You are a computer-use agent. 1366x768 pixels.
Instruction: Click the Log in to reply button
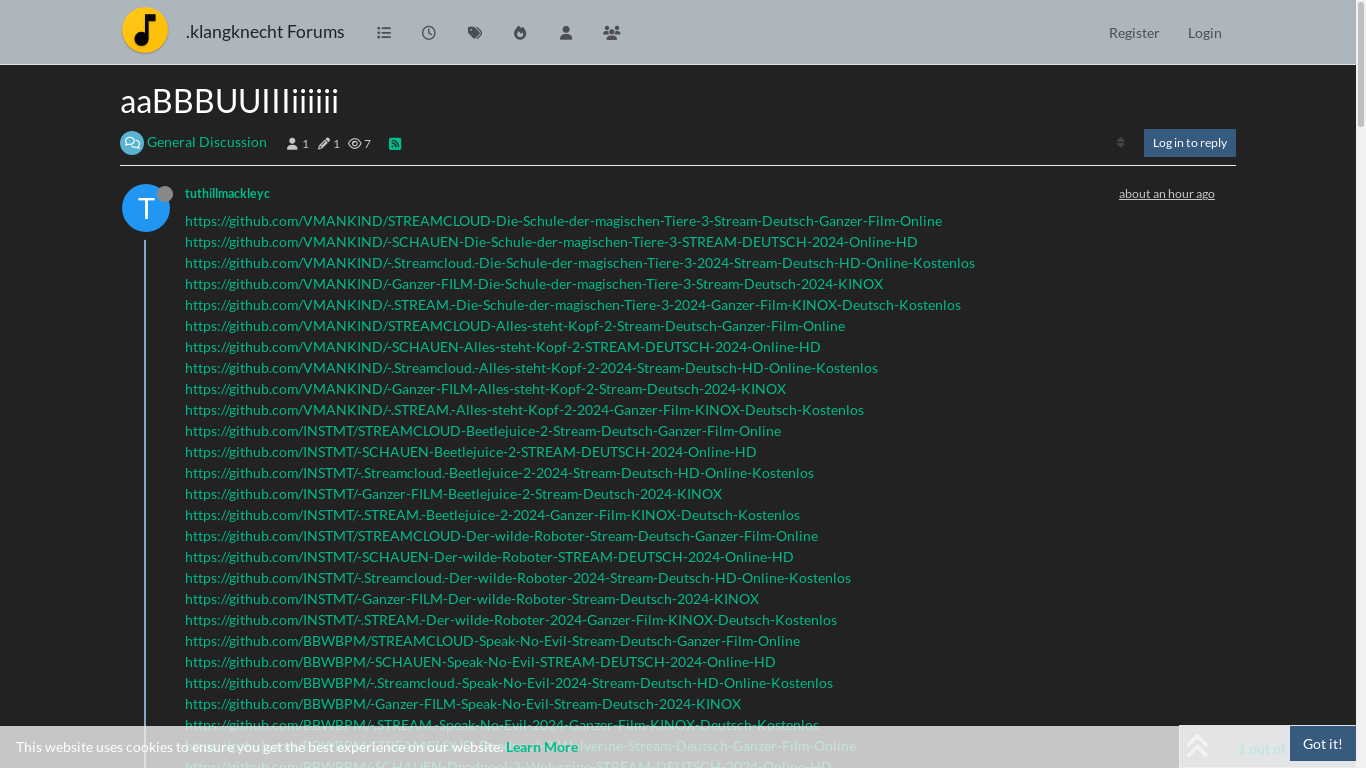[1190, 143]
